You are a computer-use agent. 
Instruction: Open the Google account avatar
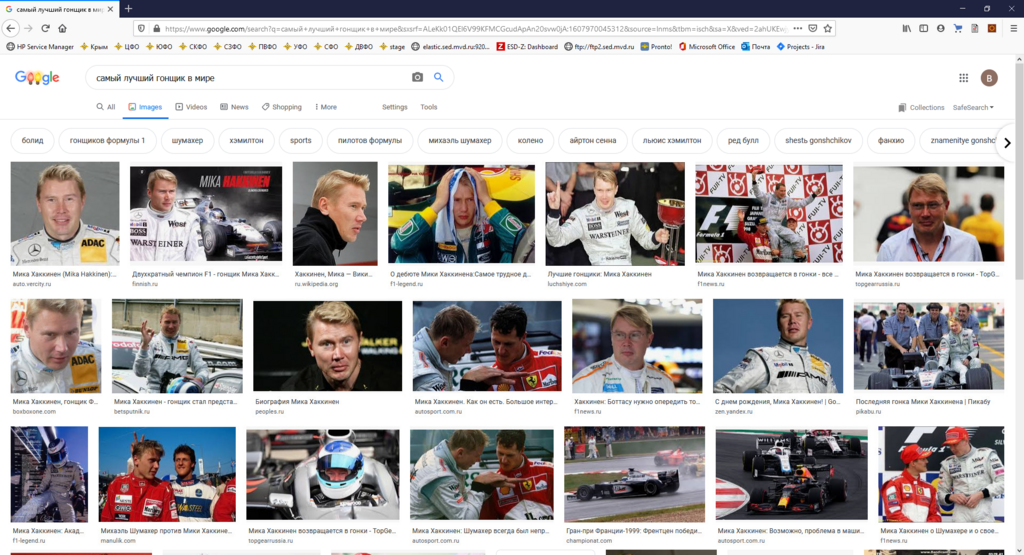[x=989, y=78]
